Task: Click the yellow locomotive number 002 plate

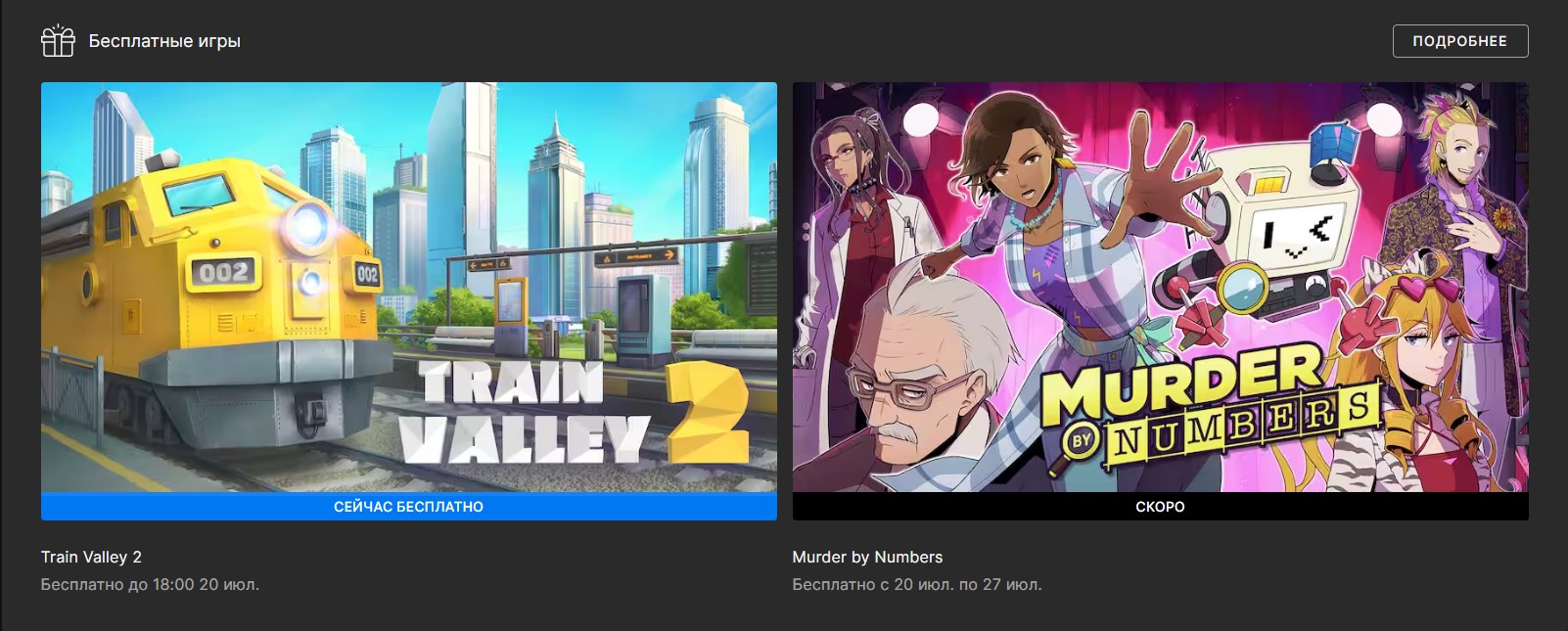Action: pos(224,272)
